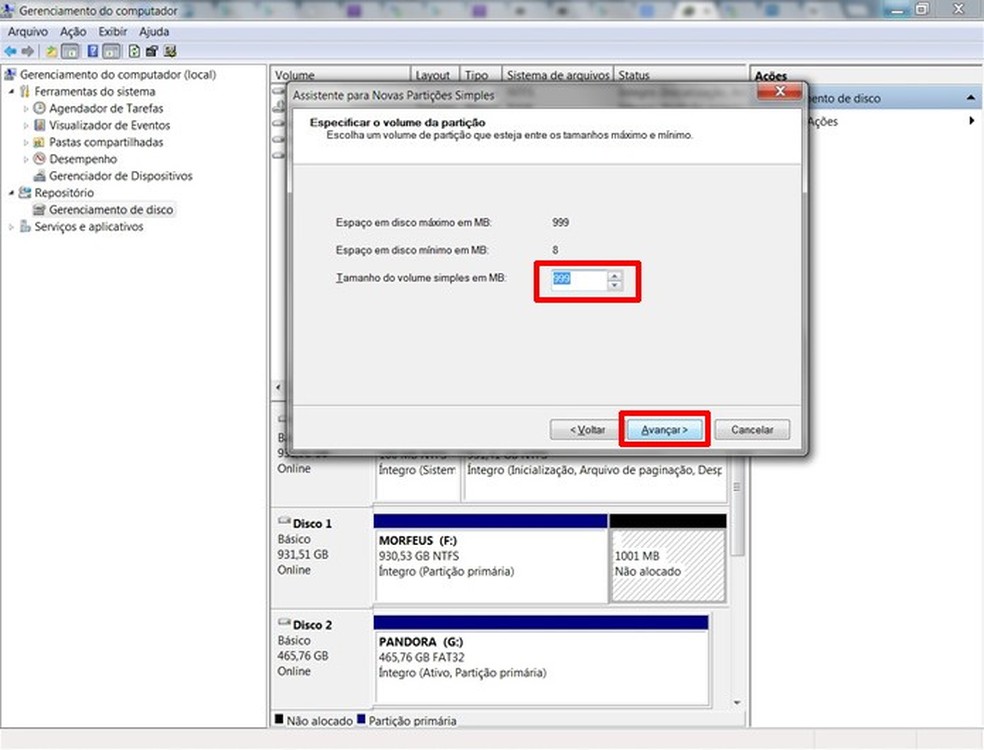Expand Visualizador de Eventos branch
Viewport: 984px width, 750px height.
point(26,126)
